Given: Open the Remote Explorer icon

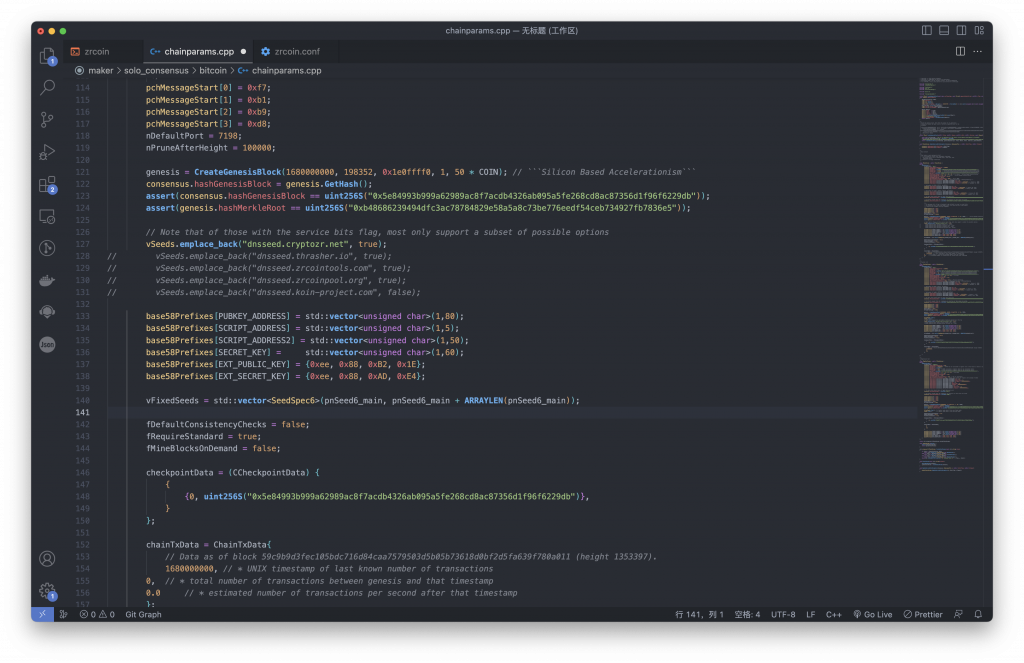Looking at the screenshot, I should (47, 216).
